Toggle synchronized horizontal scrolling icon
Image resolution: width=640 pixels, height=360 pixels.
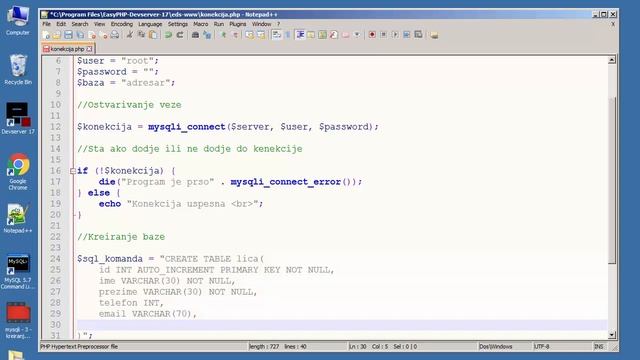tap(261, 35)
